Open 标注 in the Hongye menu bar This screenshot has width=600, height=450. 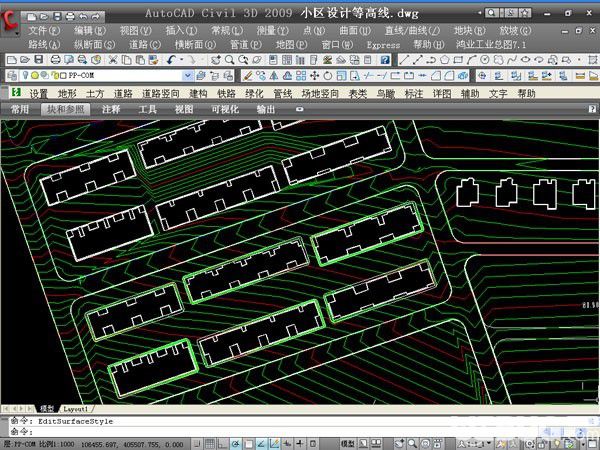(414, 93)
